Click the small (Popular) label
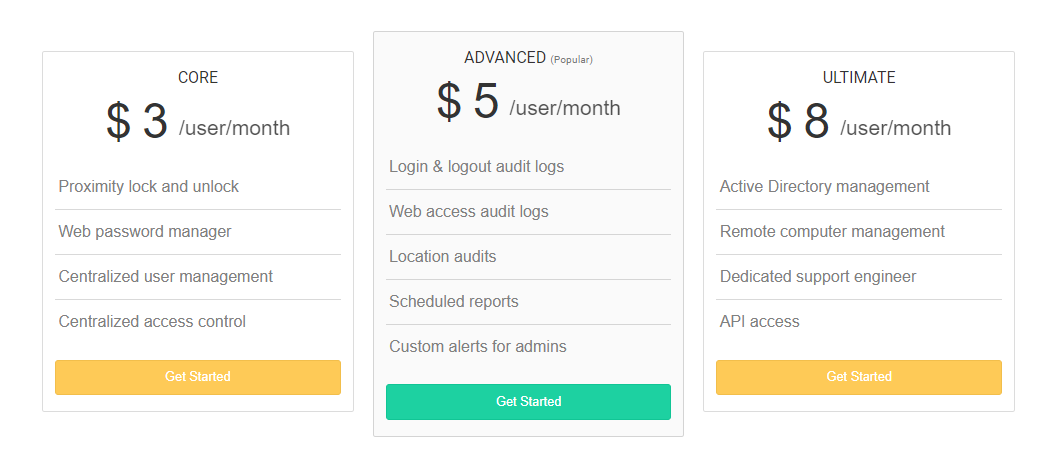The height and width of the screenshot is (460, 1052). pyautogui.click(x=571, y=60)
